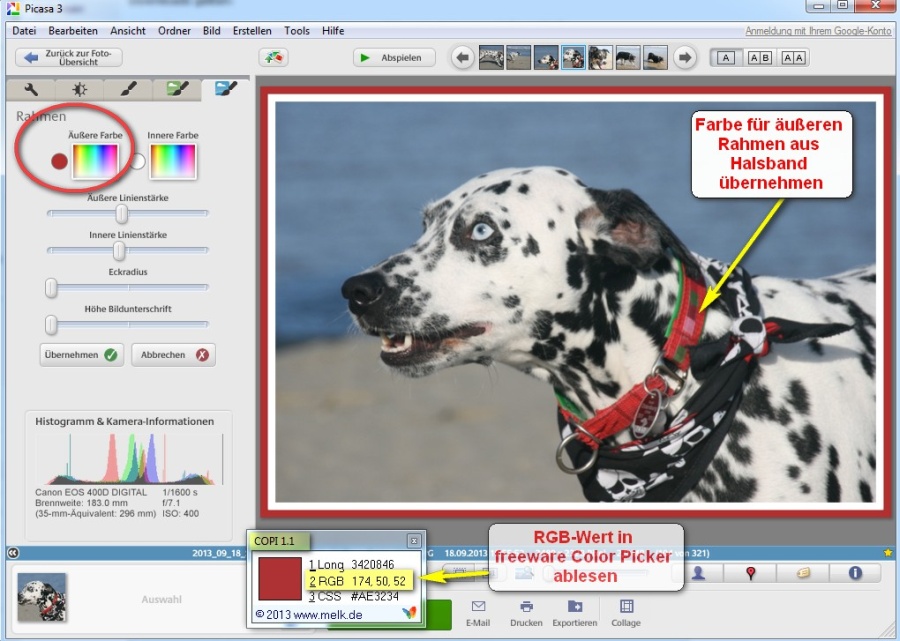Open the wrench basic fixes tab
Screen dimensions: 900x641
pyautogui.click(x=31, y=89)
